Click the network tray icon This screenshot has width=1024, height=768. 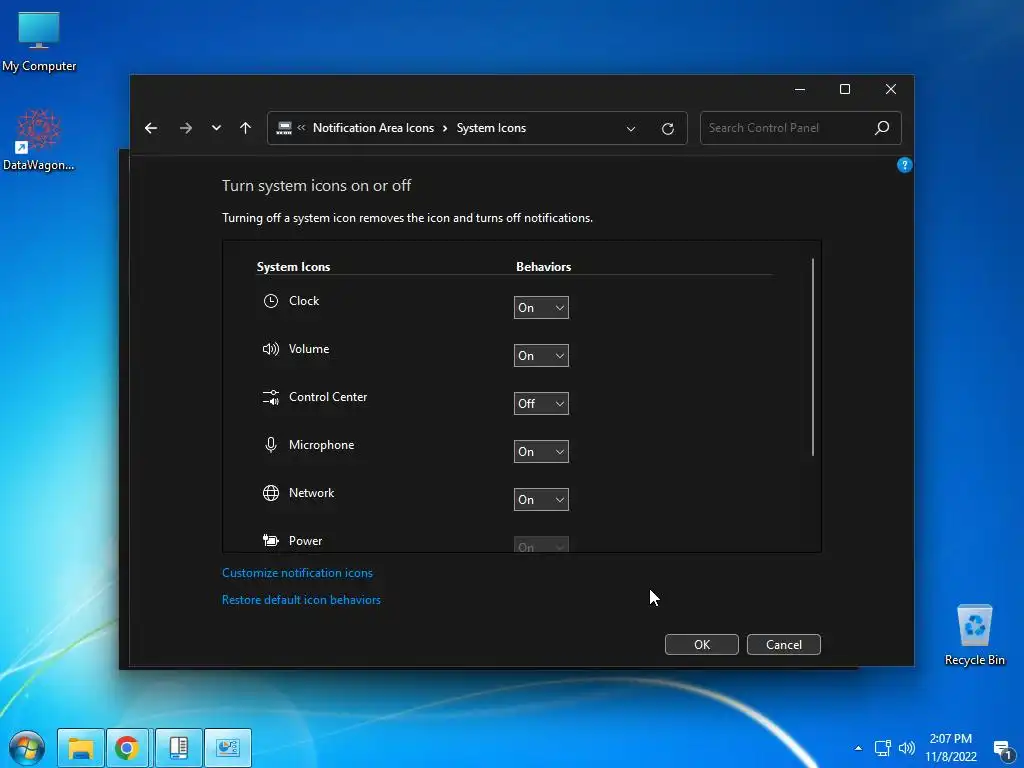(883, 748)
